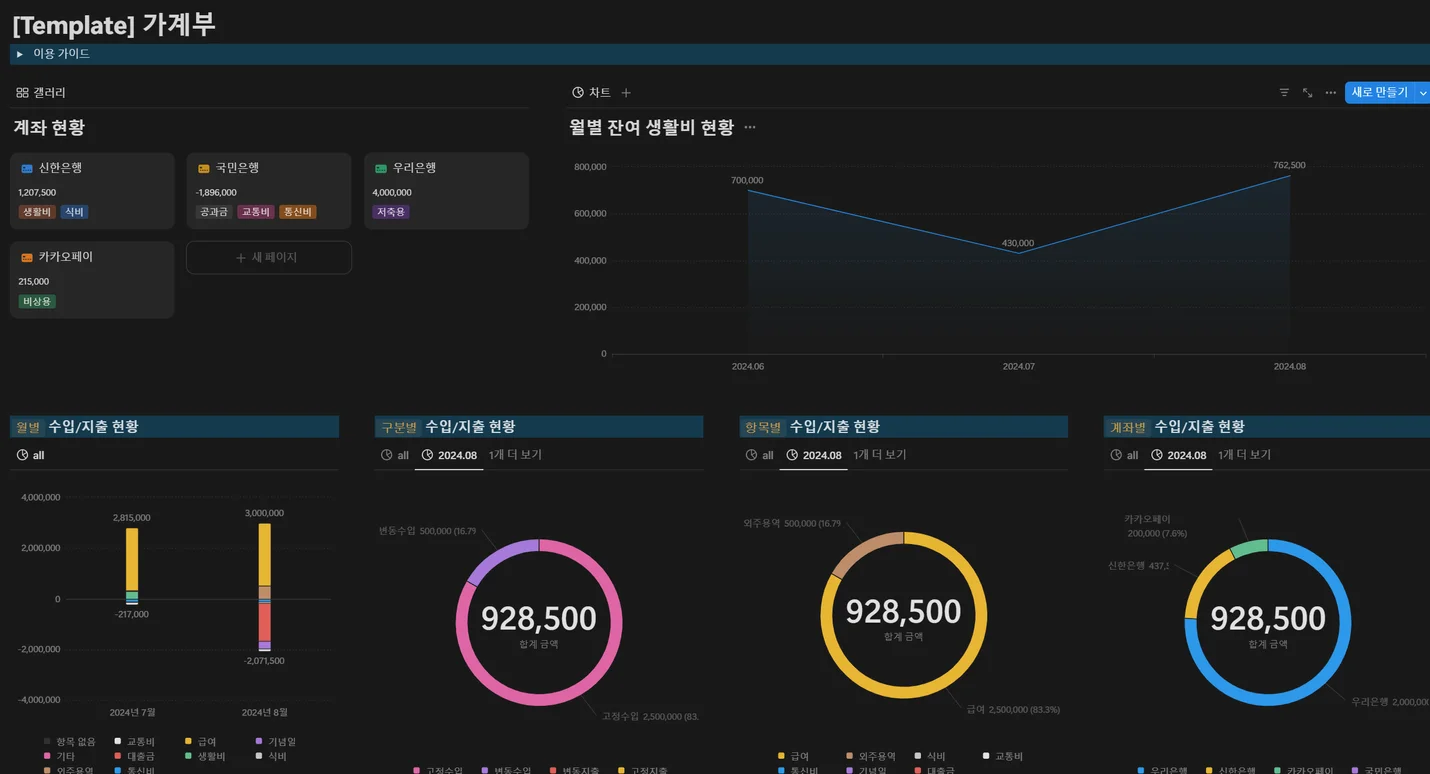Open the 갤러리 view tab
The width and height of the screenshot is (1430, 774).
[41, 92]
